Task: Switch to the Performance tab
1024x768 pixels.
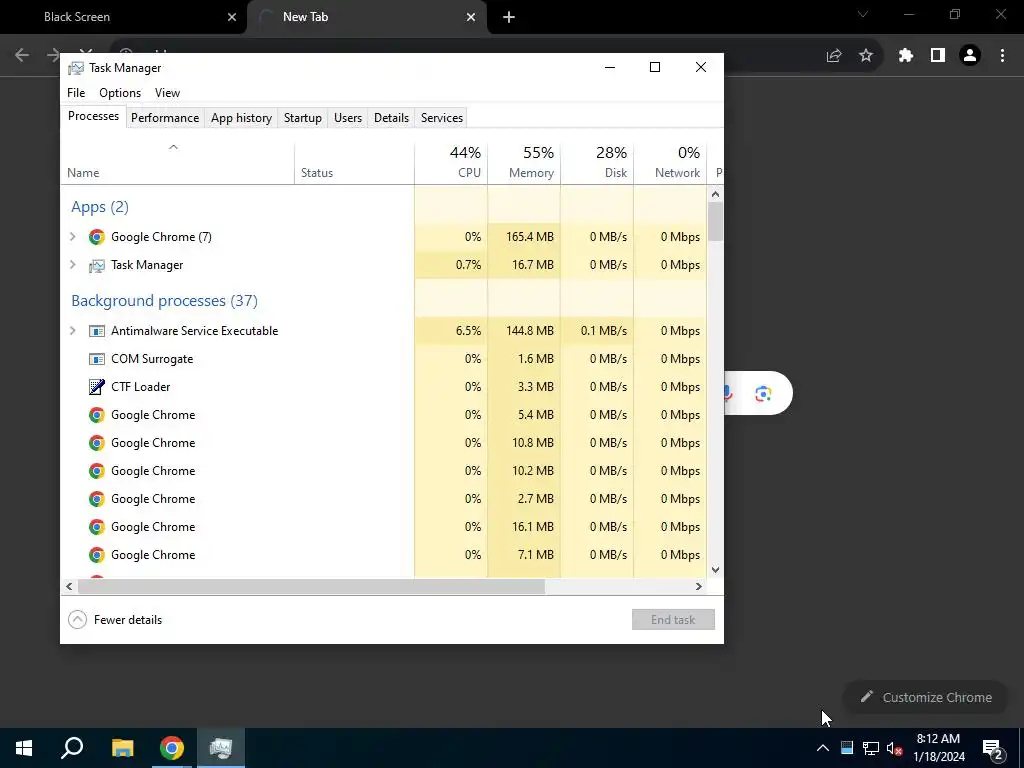Action: (x=165, y=118)
